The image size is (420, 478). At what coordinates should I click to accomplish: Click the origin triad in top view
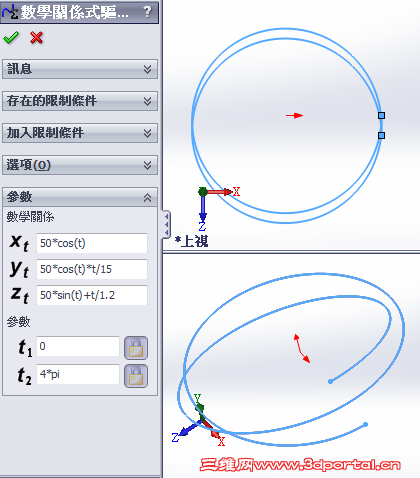tap(219, 208)
